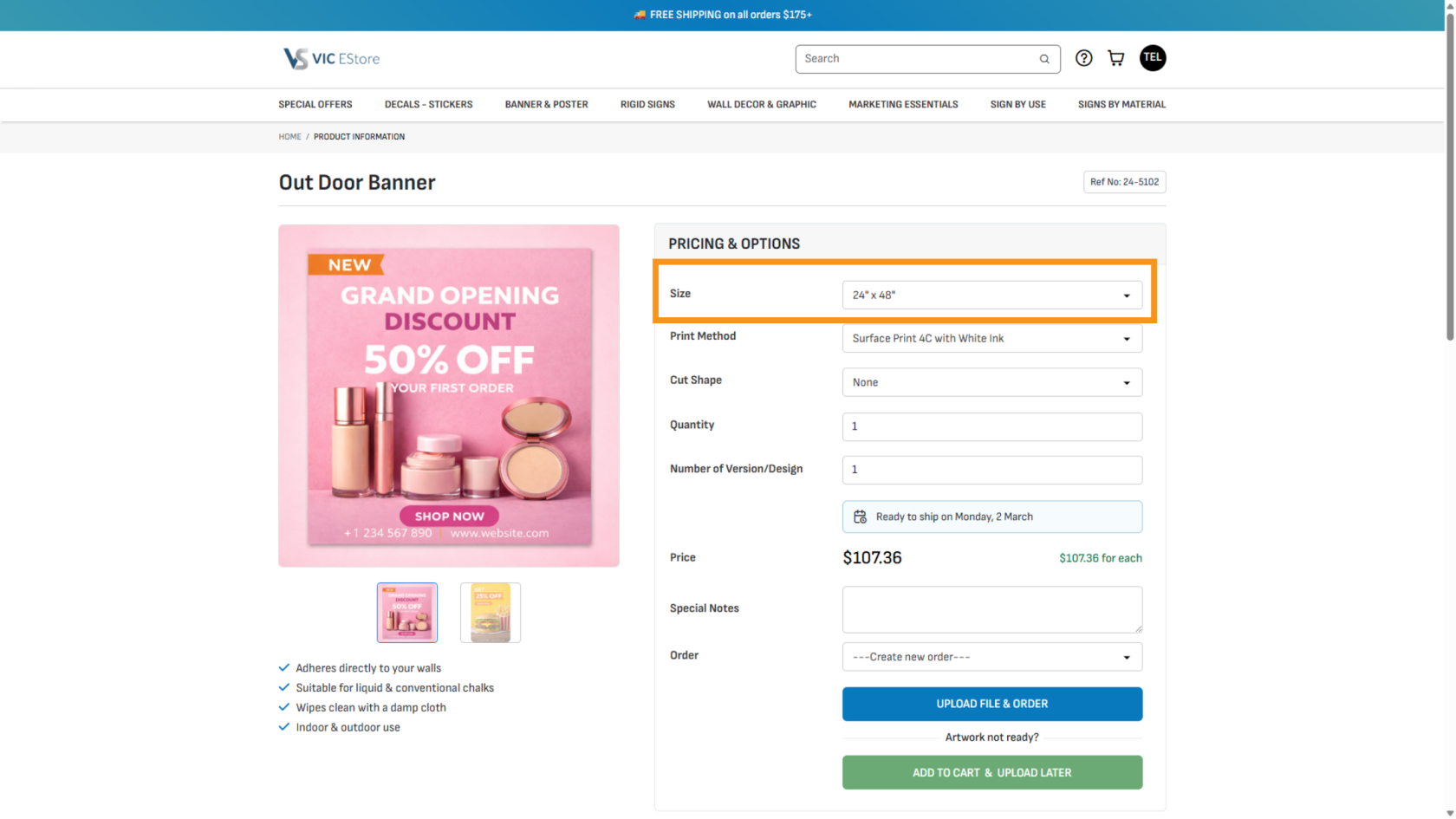Select the pink cosmetics banner thumbnail
Screen dimensions: 1456x819
[407, 613]
